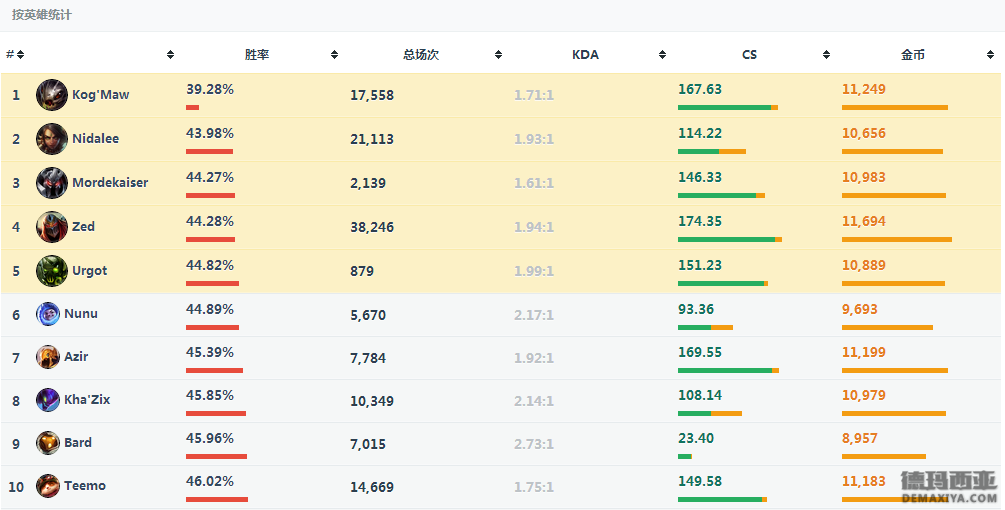Sort by 胜率 column arrows
This screenshot has width=1005, height=510.
click(334, 54)
